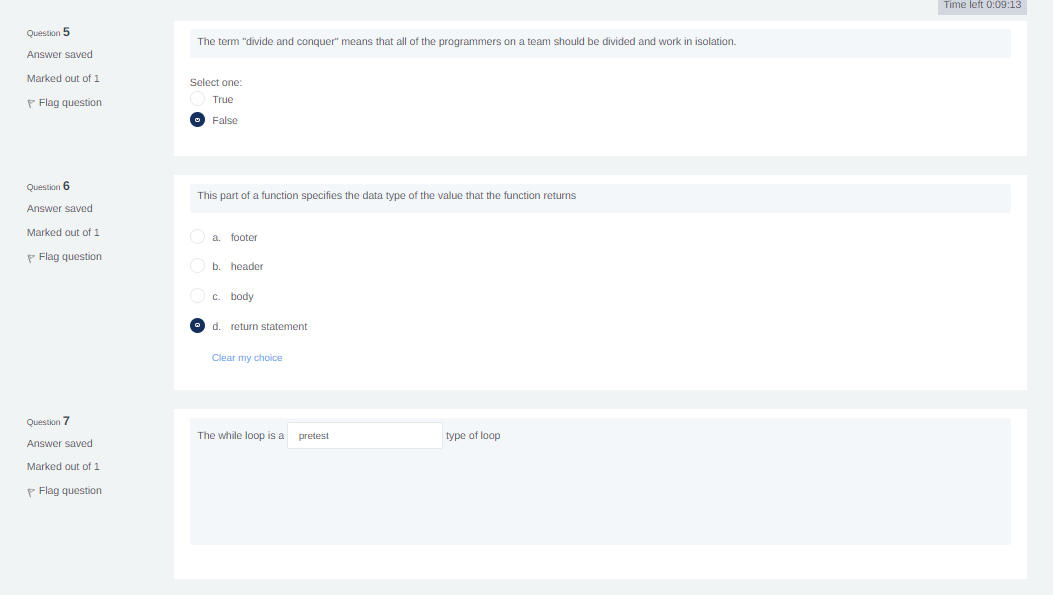Click the Clear my choice link
The height and width of the screenshot is (595, 1053).
coord(247,358)
